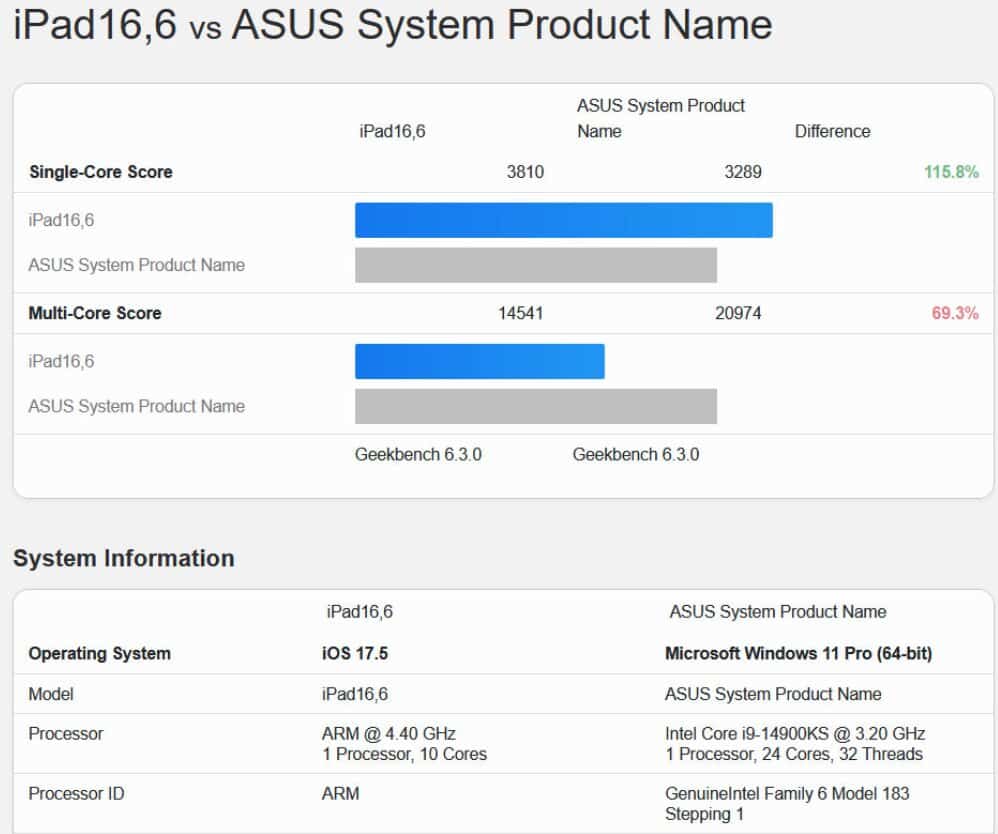Image resolution: width=998 pixels, height=834 pixels.
Task: Select the "Single-Core Score" row label
Action: pos(101,172)
